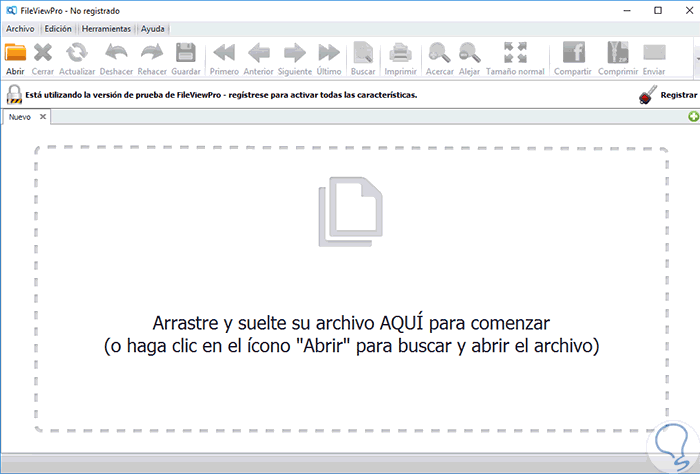
Task: Click the Abrir folder icon
Action: tap(15, 53)
